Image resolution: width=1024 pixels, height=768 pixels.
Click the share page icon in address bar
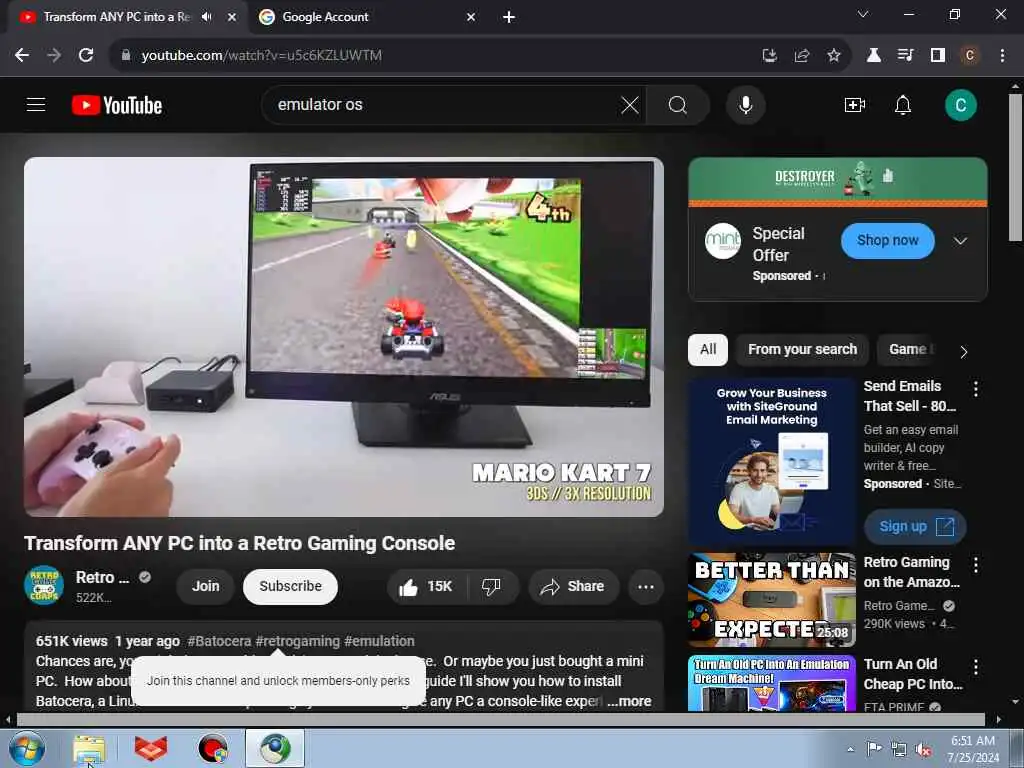point(801,56)
